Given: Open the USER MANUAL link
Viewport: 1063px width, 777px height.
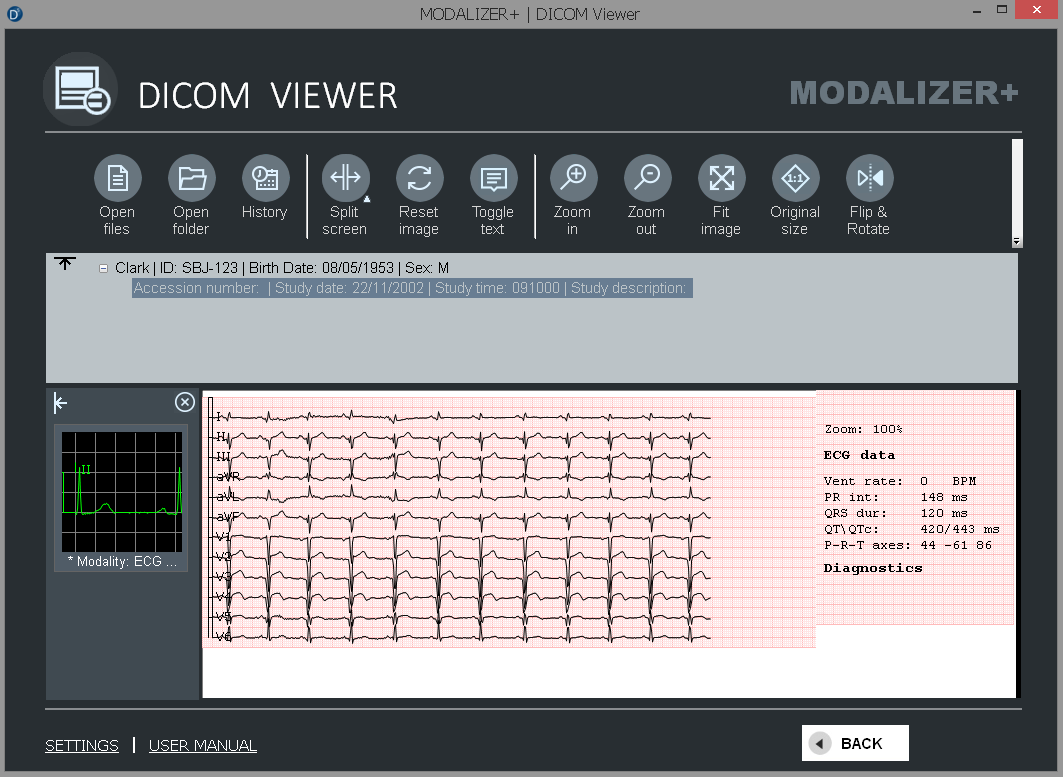Looking at the screenshot, I should [203, 745].
